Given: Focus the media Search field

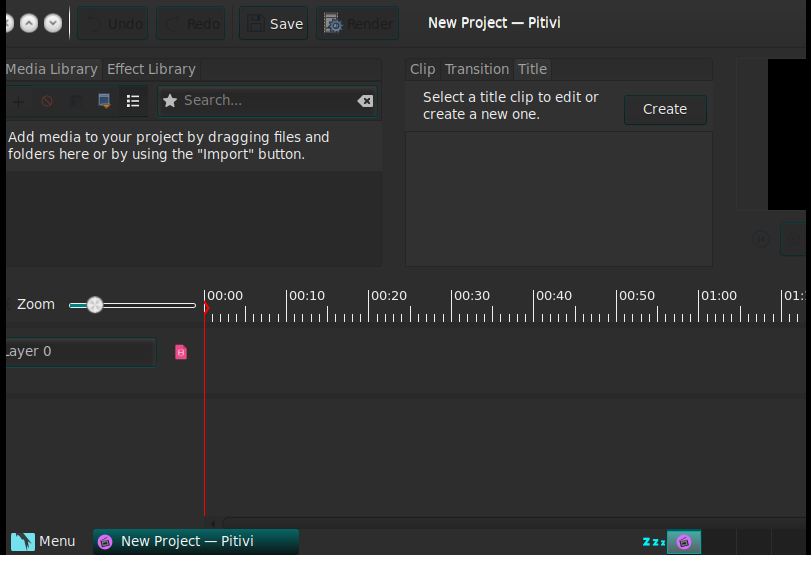Looking at the screenshot, I should pyautogui.click(x=268, y=101).
